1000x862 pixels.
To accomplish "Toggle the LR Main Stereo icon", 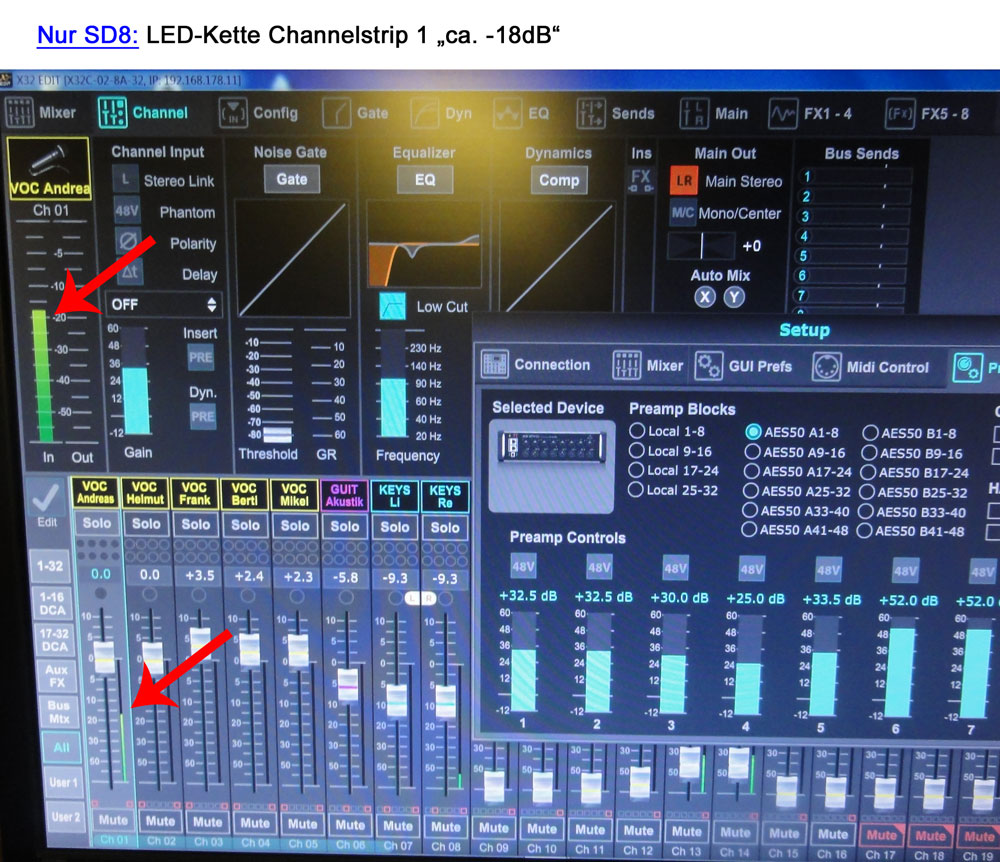I will click(x=684, y=180).
